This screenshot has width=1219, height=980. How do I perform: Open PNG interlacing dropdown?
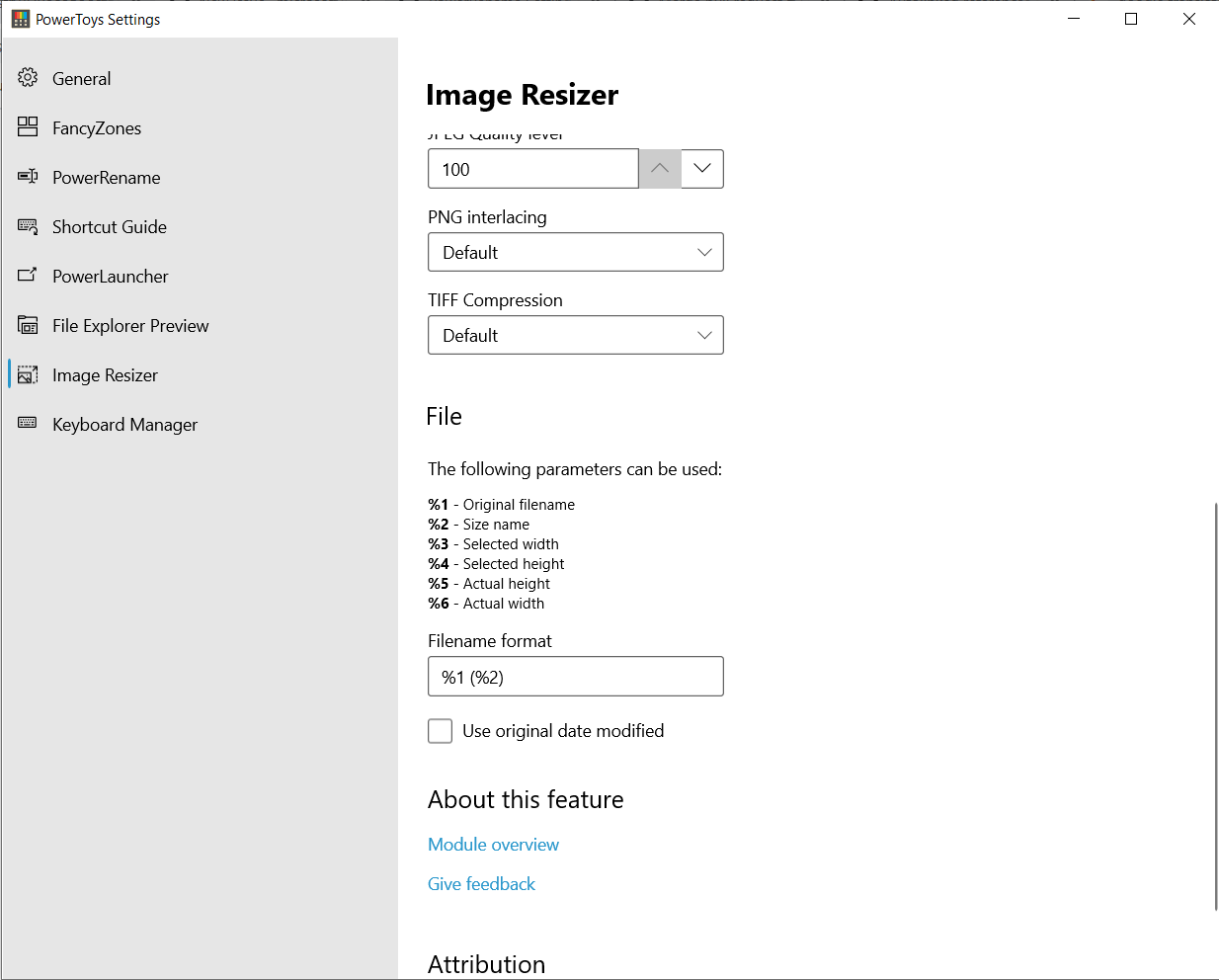[576, 252]
